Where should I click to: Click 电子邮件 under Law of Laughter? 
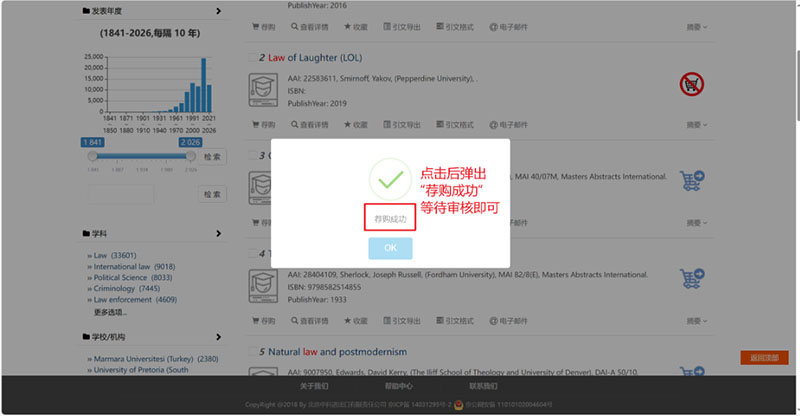(x=507, y=125)
